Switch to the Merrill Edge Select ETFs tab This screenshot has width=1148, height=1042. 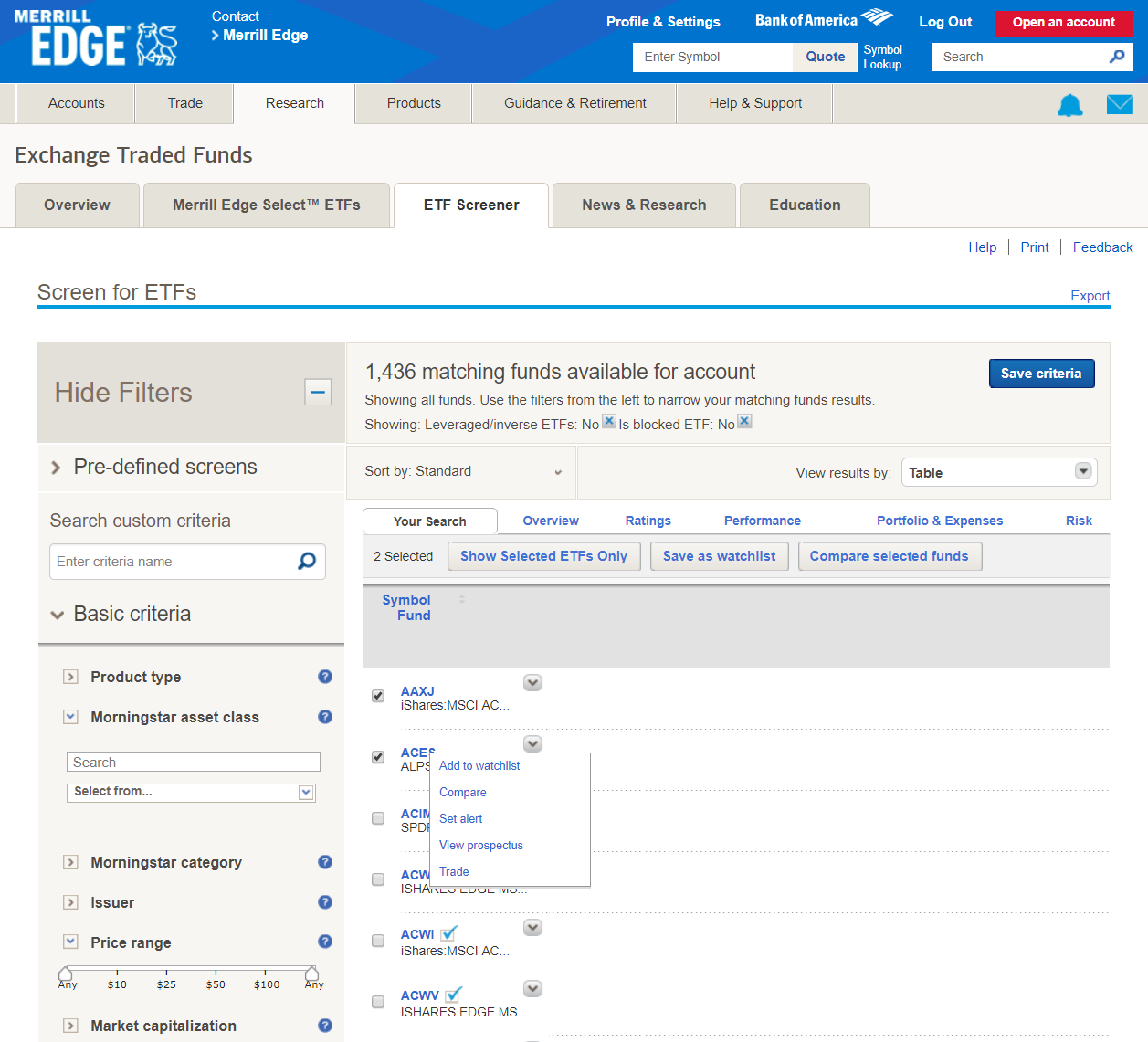(x=267, y=205)
